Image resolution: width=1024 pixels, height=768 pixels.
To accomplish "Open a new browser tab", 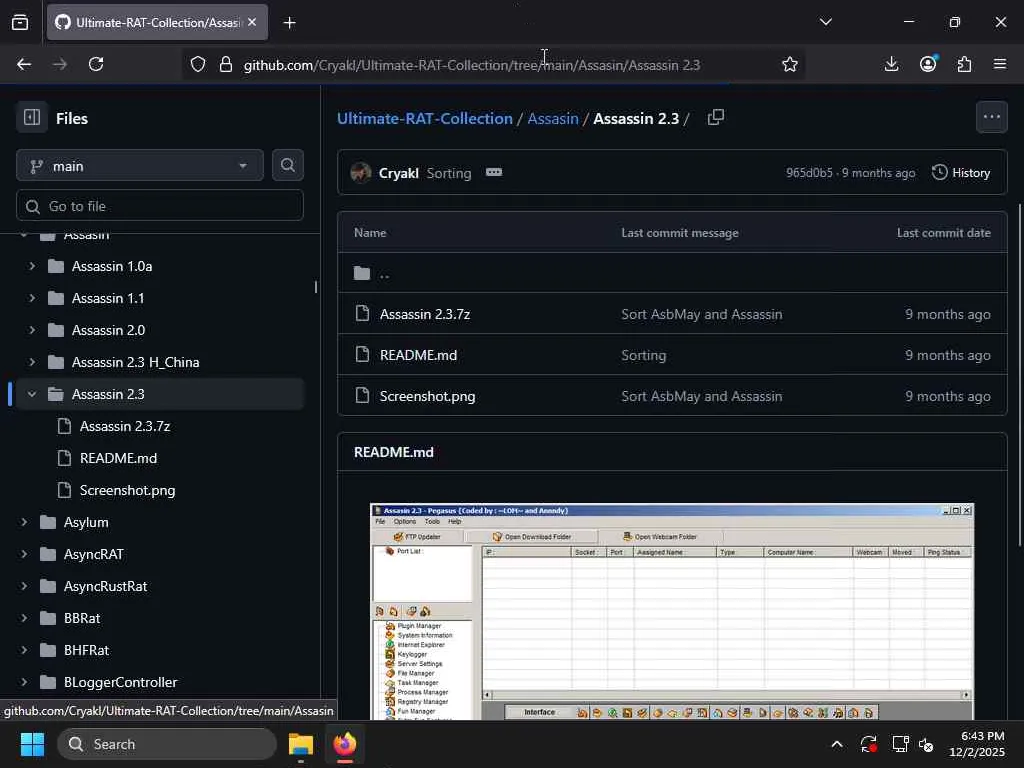I will pos(289,23).
